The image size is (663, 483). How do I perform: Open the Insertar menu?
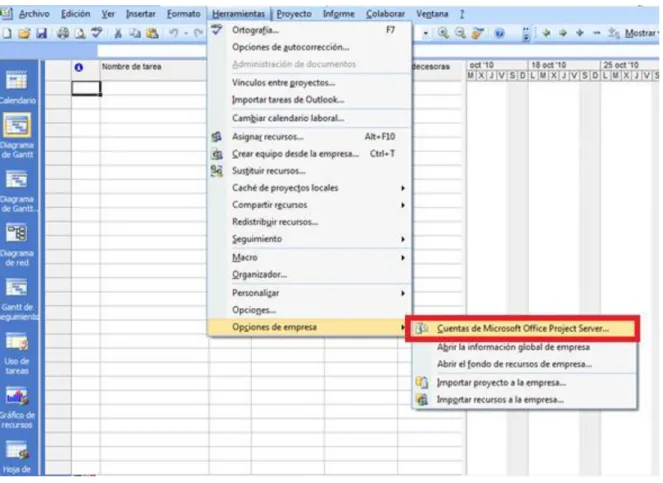pyautogui.click(x=140, y=14)
